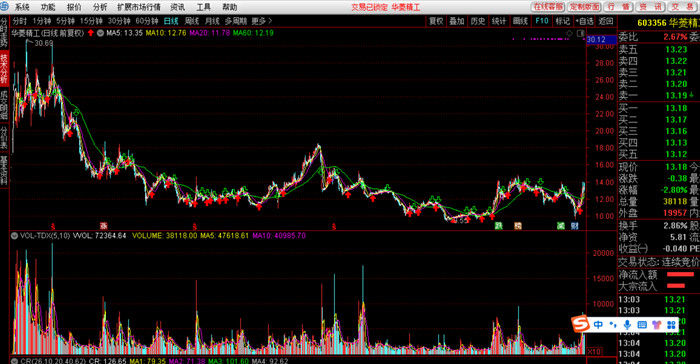The height and width of the screenshot is (364, 700).
Task: Open the 帮助 menu
Action: click(x=230, y=7)
